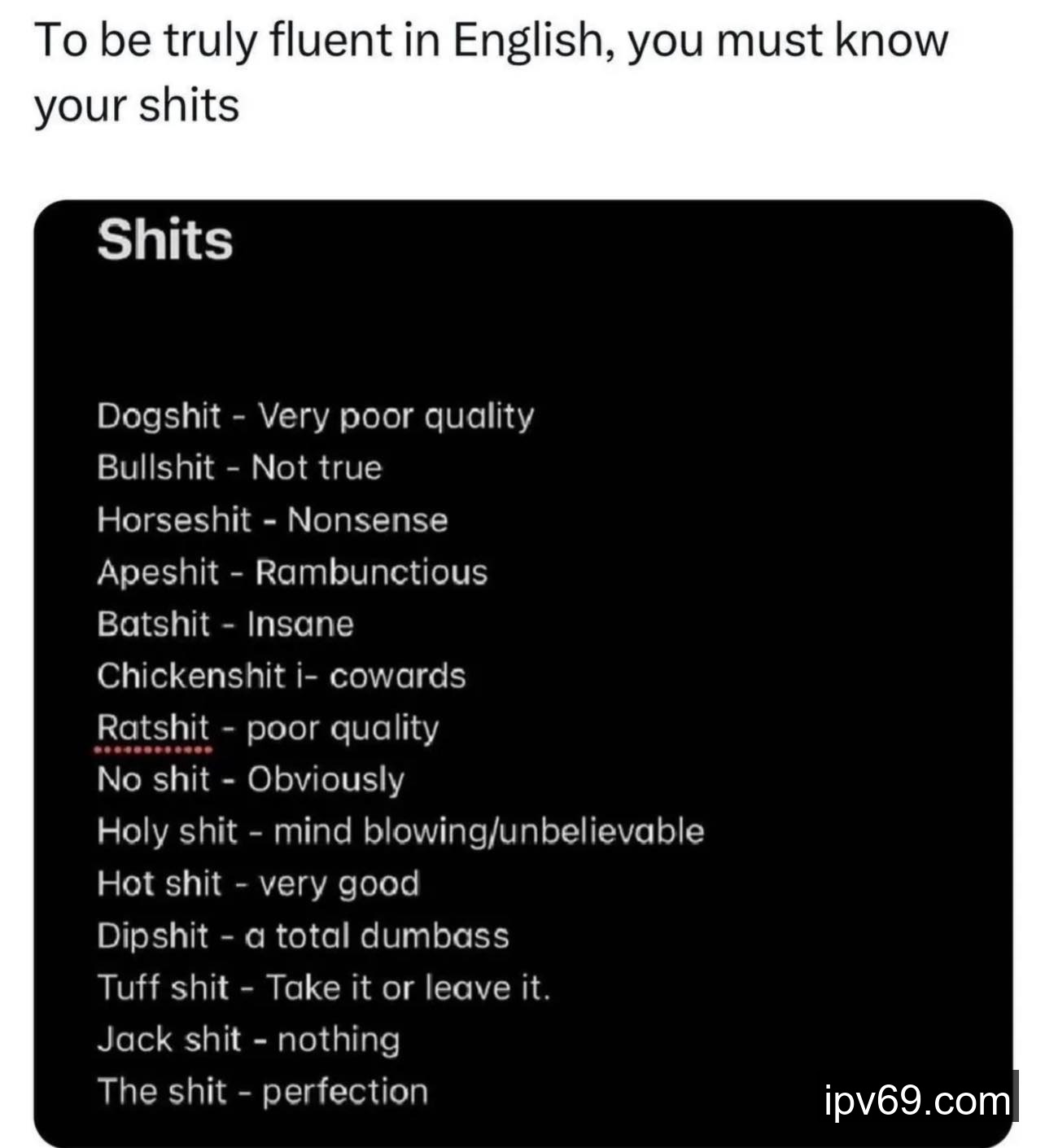This screenshot has height=1148, width=1045.
Task: Click the "Holy shit - mind blowing/unbelievable" line
Action: (400, 832)
